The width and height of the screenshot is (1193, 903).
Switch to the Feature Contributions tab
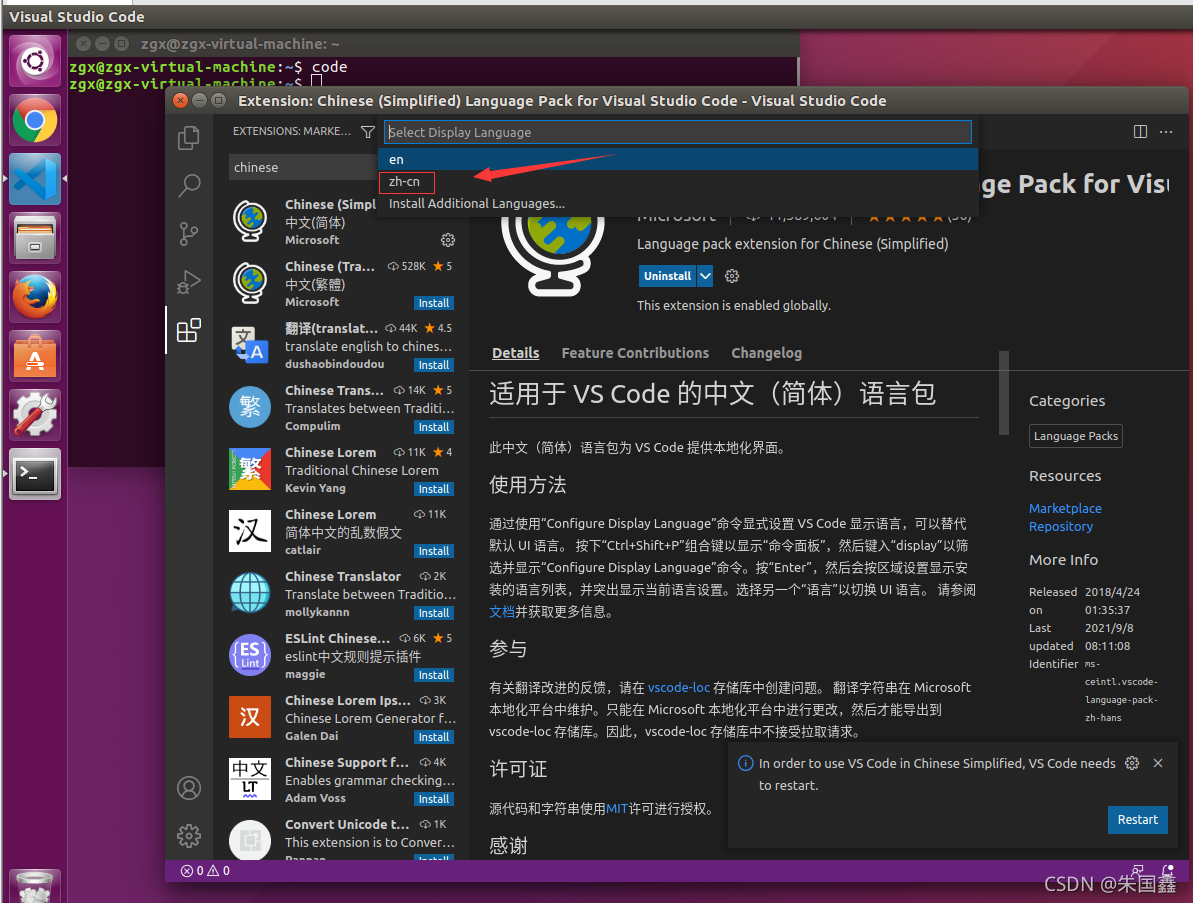click(x=635, y=353)
